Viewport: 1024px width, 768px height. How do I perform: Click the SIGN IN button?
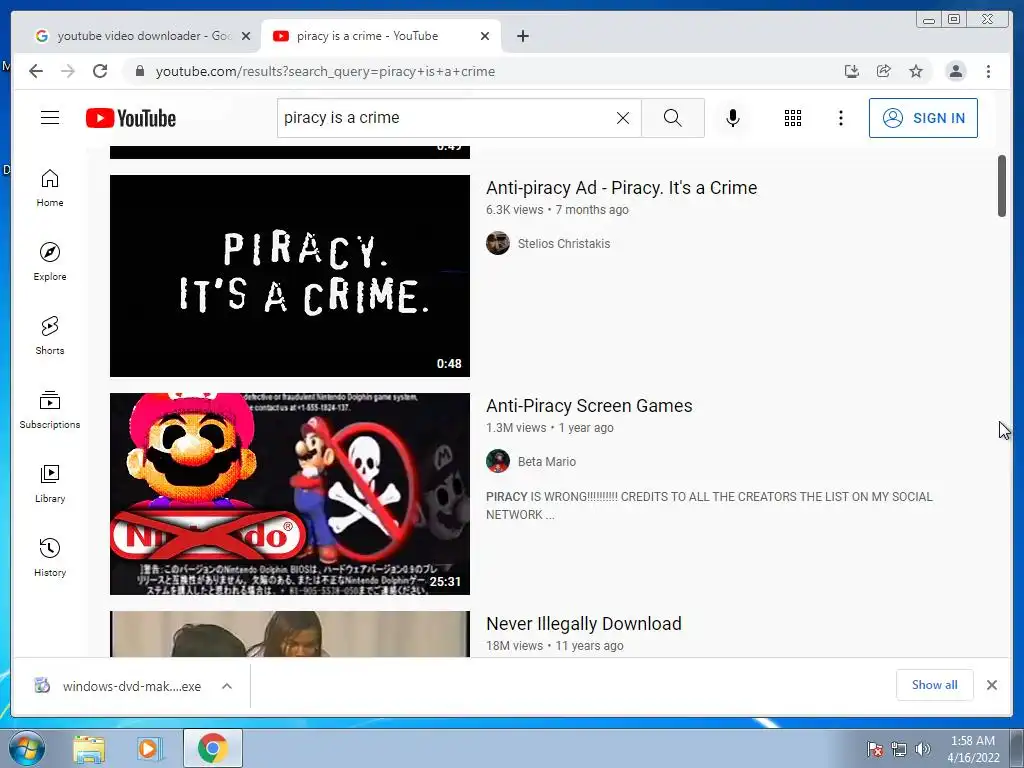click(x=923, y=118)
